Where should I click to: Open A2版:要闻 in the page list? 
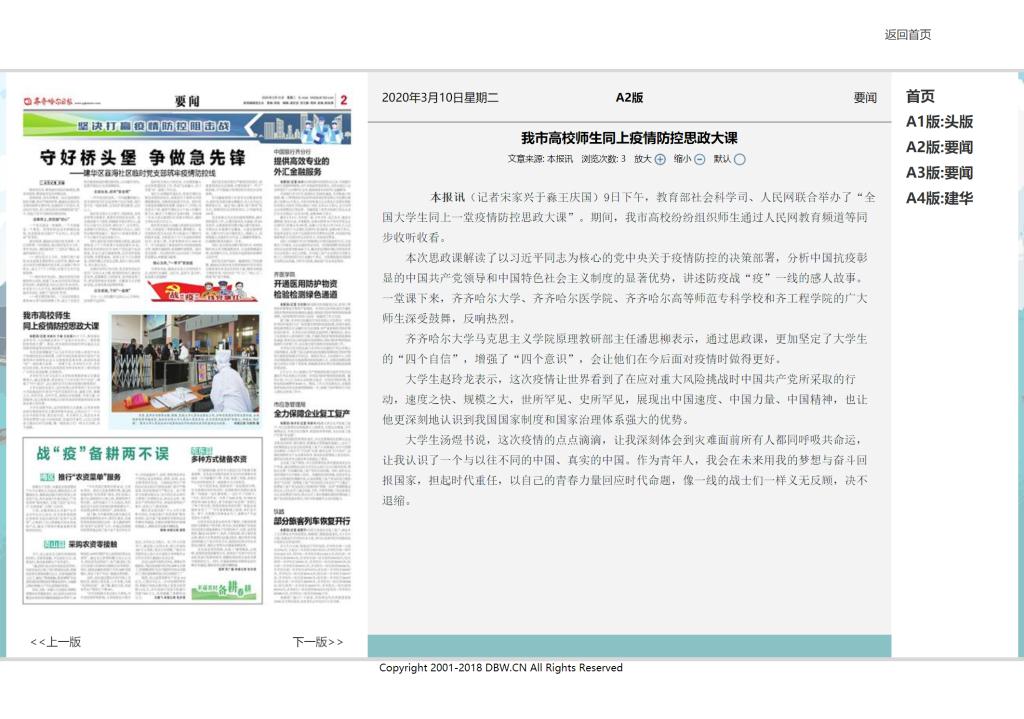[x=939, y=147]
